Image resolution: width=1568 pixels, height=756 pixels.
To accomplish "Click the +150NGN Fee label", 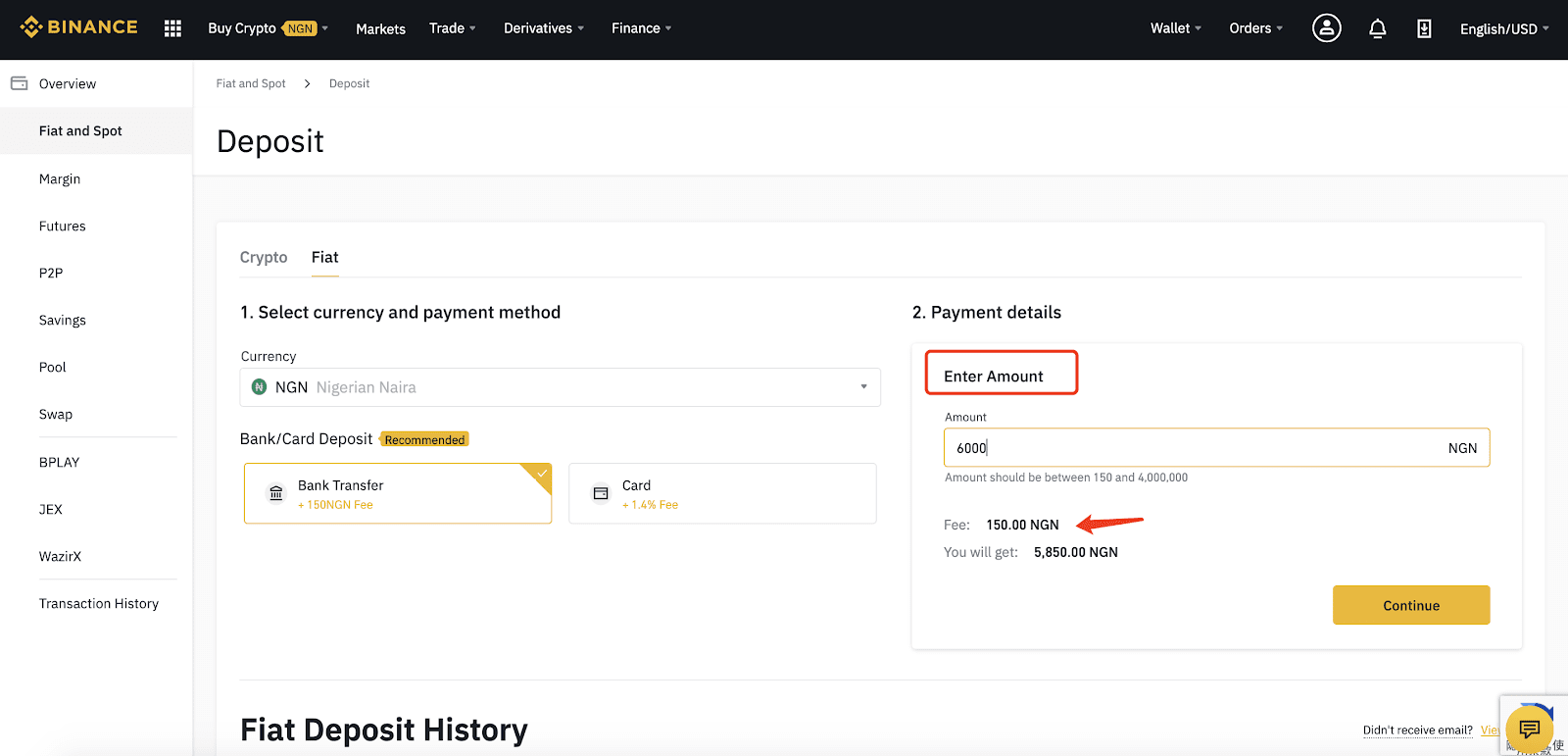I will [x=335, y=505].
